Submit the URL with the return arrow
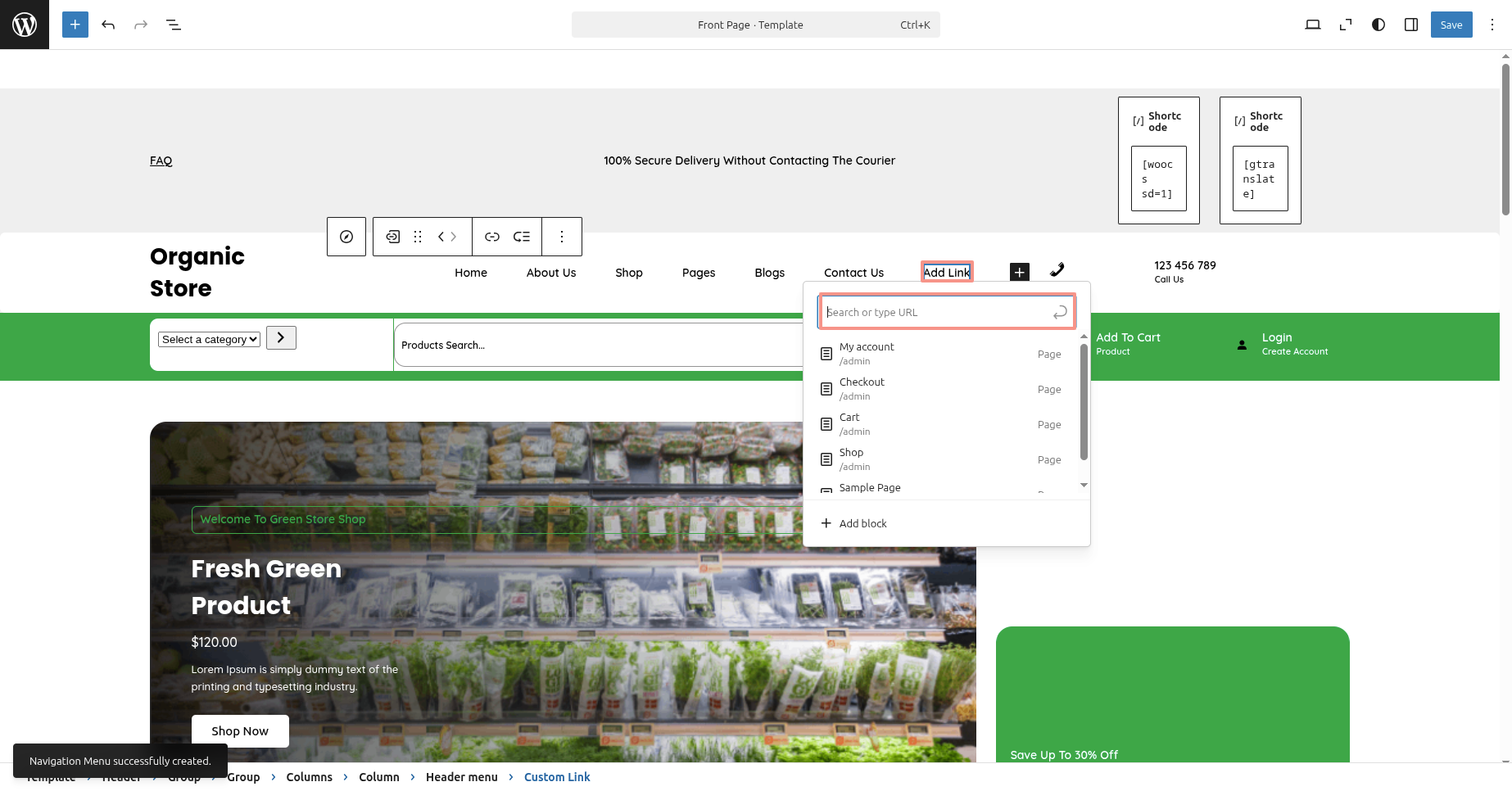Image resolution: width=1512 pixels, height=791 pixels. pos(1060,312)
